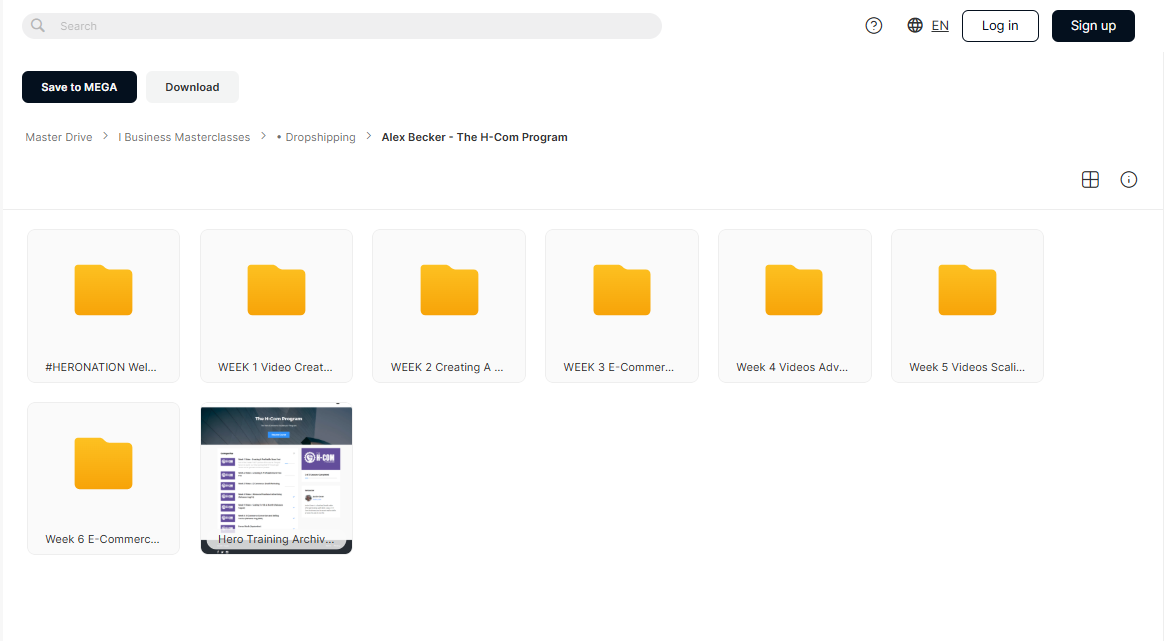
Task: Open the Hero Training Archive thumbnail
Action: point(276,478)
